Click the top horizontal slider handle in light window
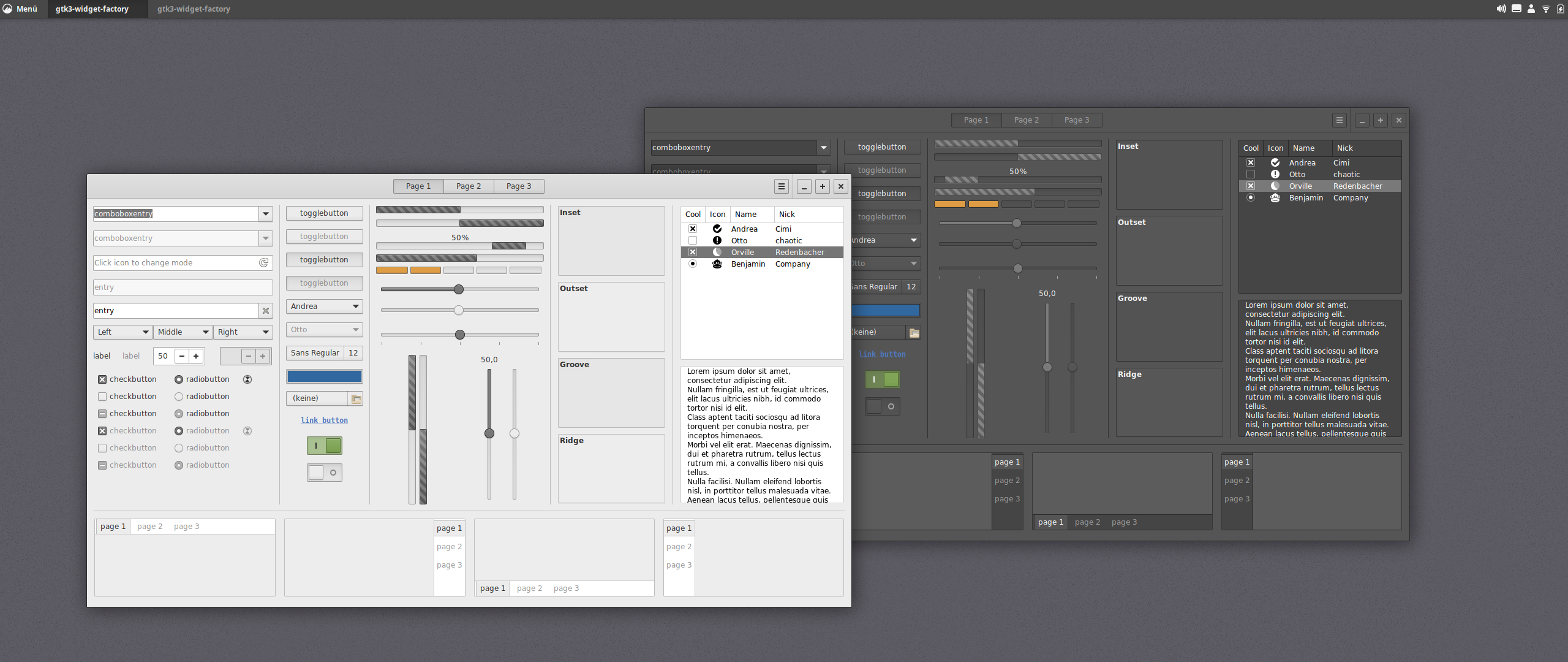The image size is (1568, 662). click(x=459, y=289)
